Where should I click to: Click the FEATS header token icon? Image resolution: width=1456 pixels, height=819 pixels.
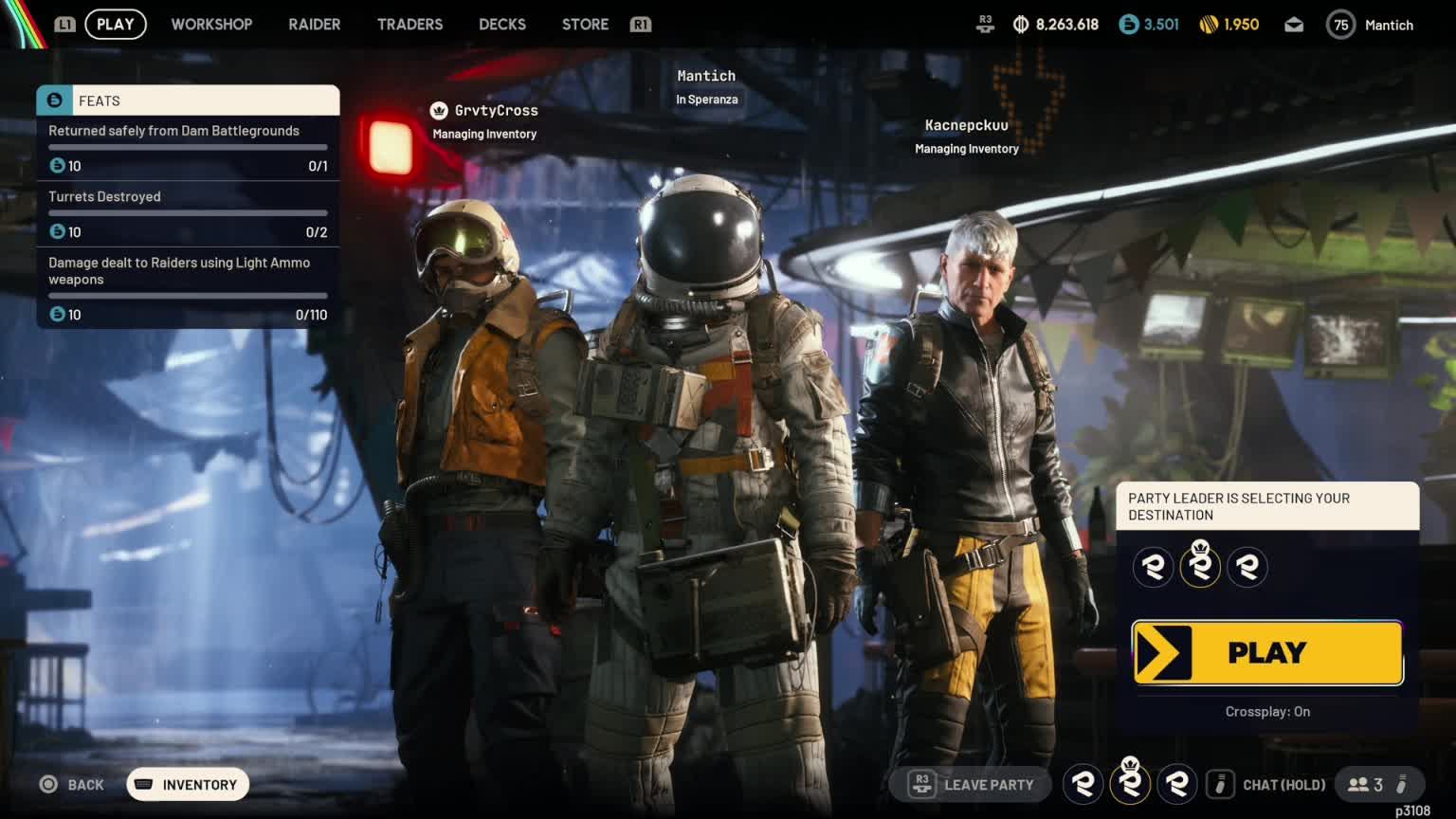pos(55,100)
